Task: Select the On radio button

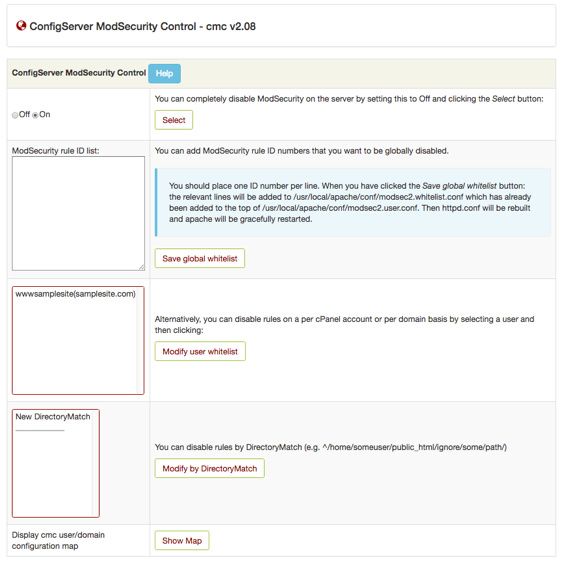Action: 35,115
